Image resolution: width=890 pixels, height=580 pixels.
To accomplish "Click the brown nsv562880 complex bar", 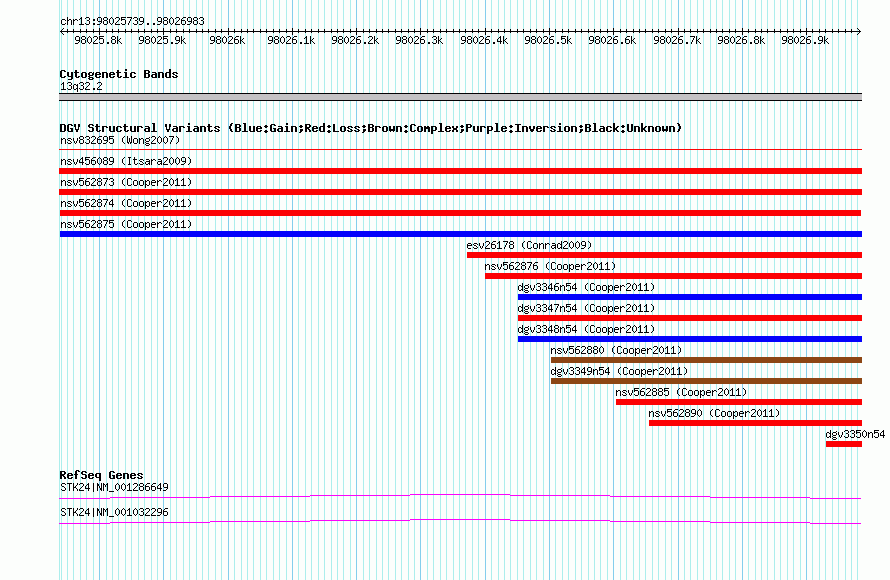I will [x=706, y=360].
